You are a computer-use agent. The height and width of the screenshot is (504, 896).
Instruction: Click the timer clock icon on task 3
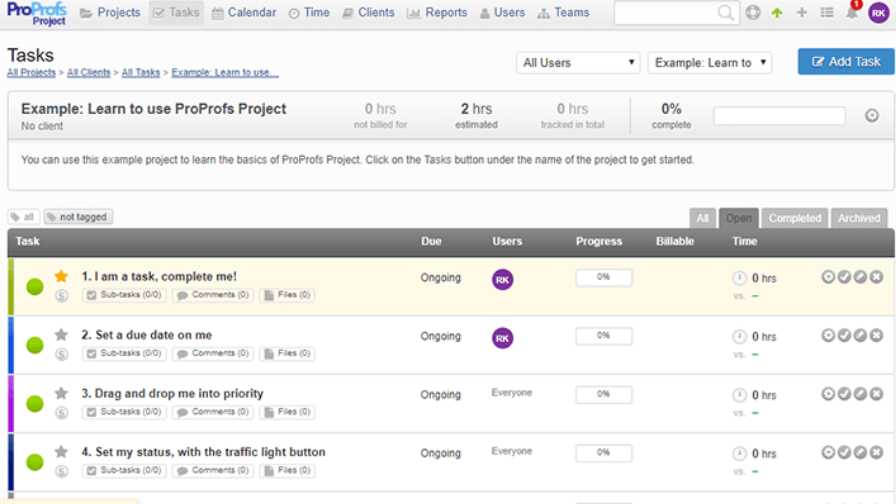click(x=739, y=395)
